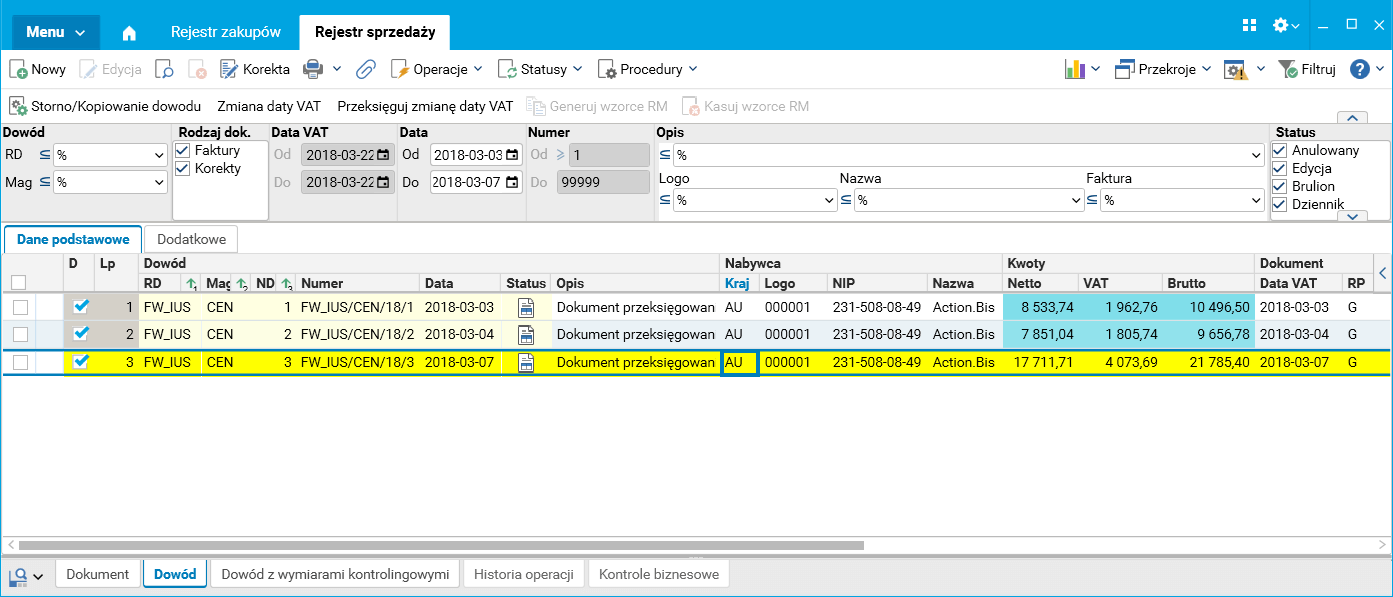Open the RD combo box
The width and height of the screenshot is (1393, 597).
click(x=110, y=155)
